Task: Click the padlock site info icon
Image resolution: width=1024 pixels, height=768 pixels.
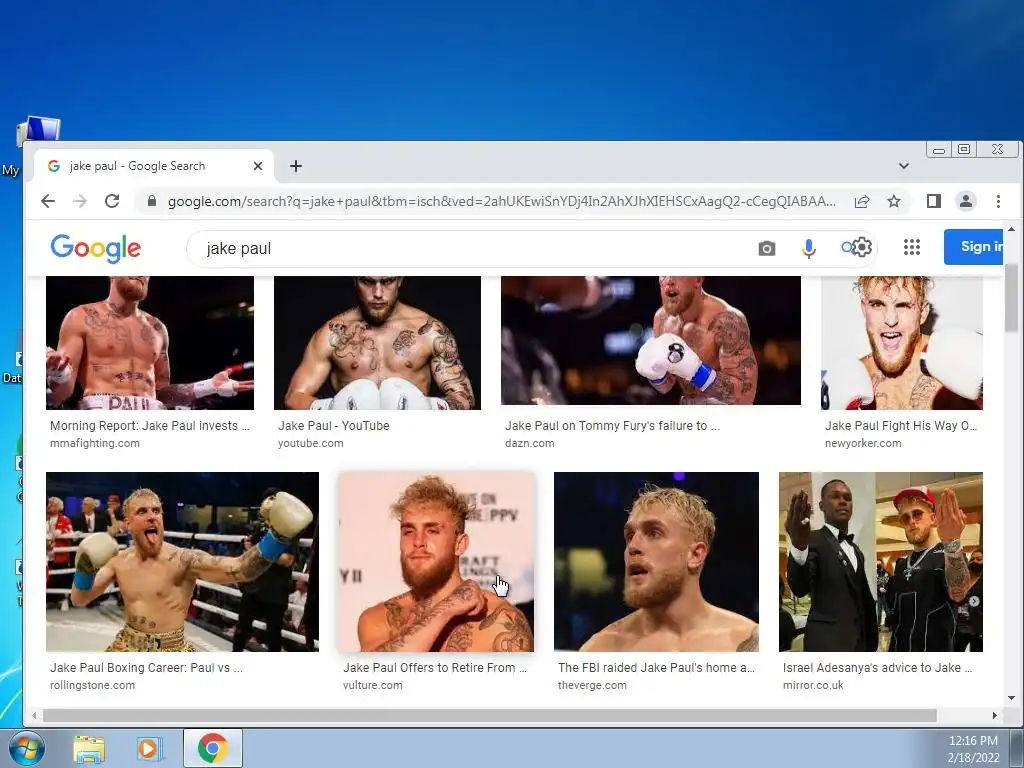Action: pyautogui.click(x=152, y=201)
